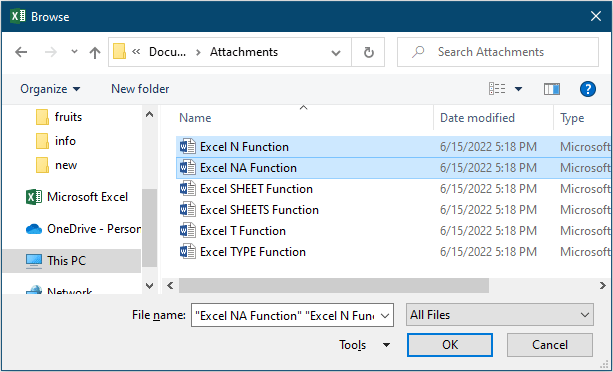The image size is (613, 372).
Task: Select Excel SHEET Function file
Action: click(x=393, y=189)
